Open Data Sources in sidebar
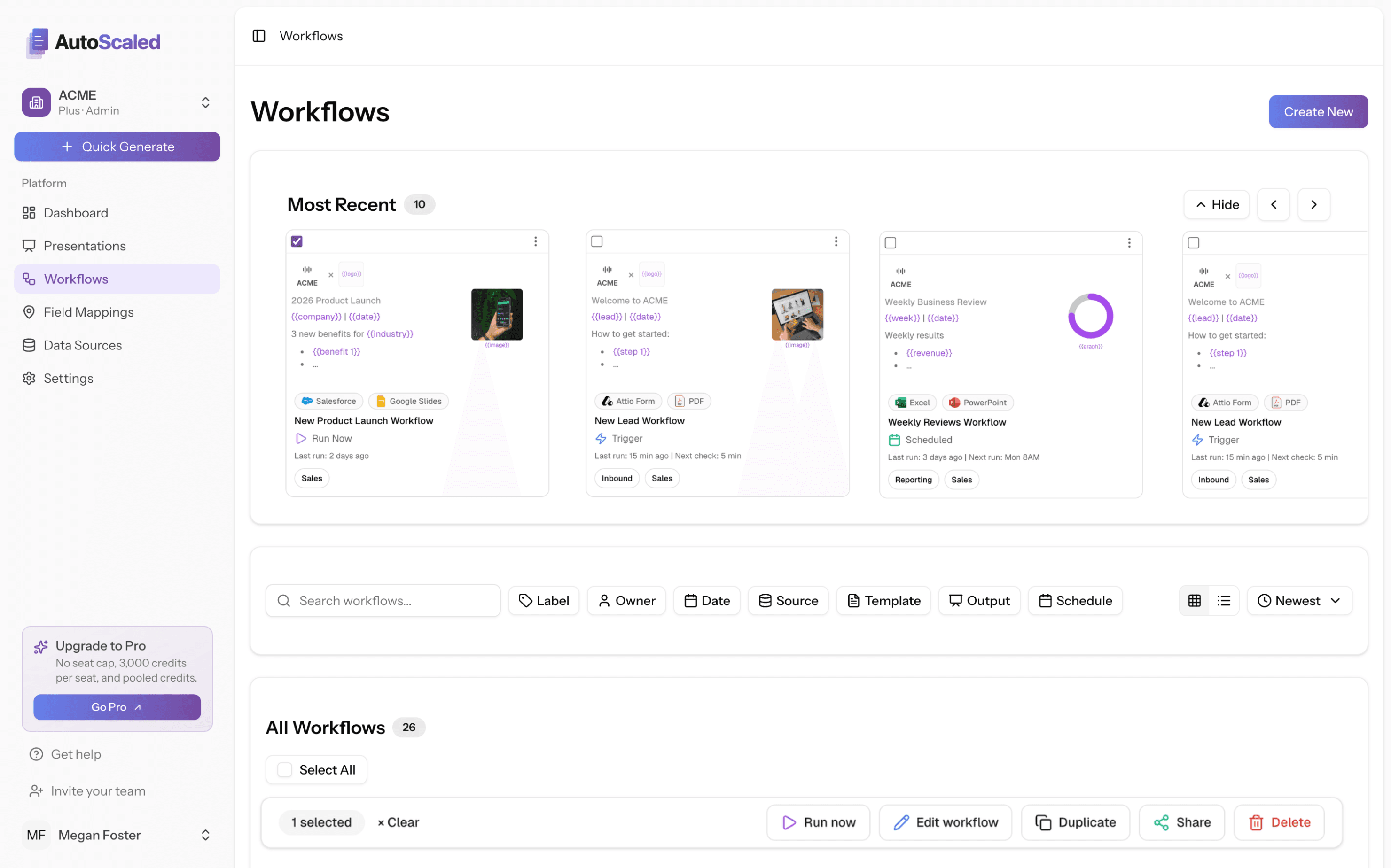Viewport: 1391px width, 868px height. coord(117,346)
